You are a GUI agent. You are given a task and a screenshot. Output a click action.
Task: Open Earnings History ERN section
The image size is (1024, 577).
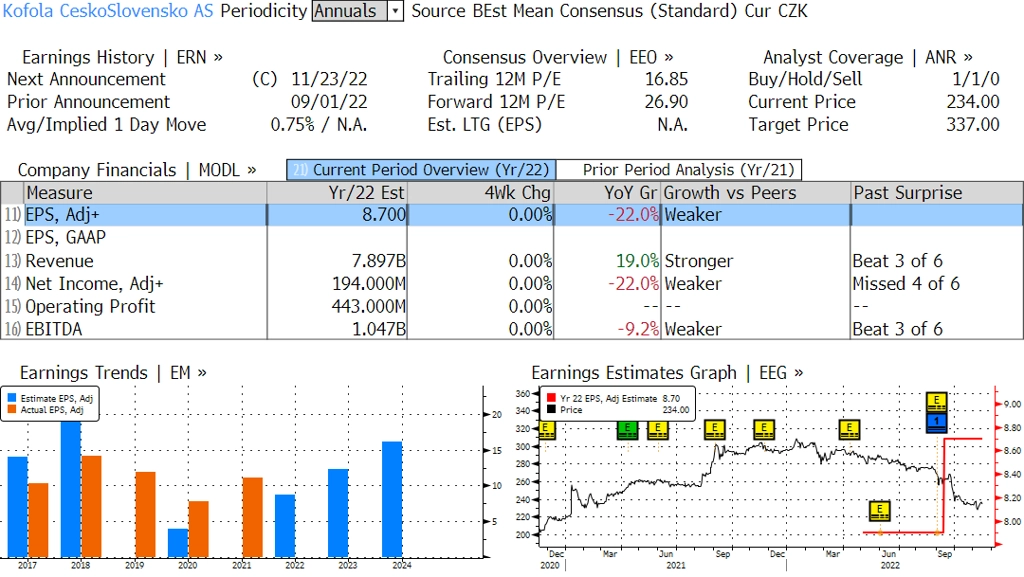pos(122,57)
